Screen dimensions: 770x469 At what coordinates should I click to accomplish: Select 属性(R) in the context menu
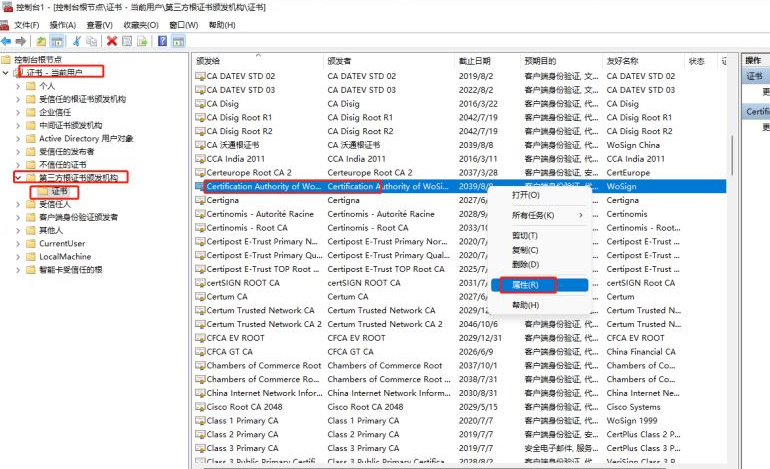(x=526, y=285)
